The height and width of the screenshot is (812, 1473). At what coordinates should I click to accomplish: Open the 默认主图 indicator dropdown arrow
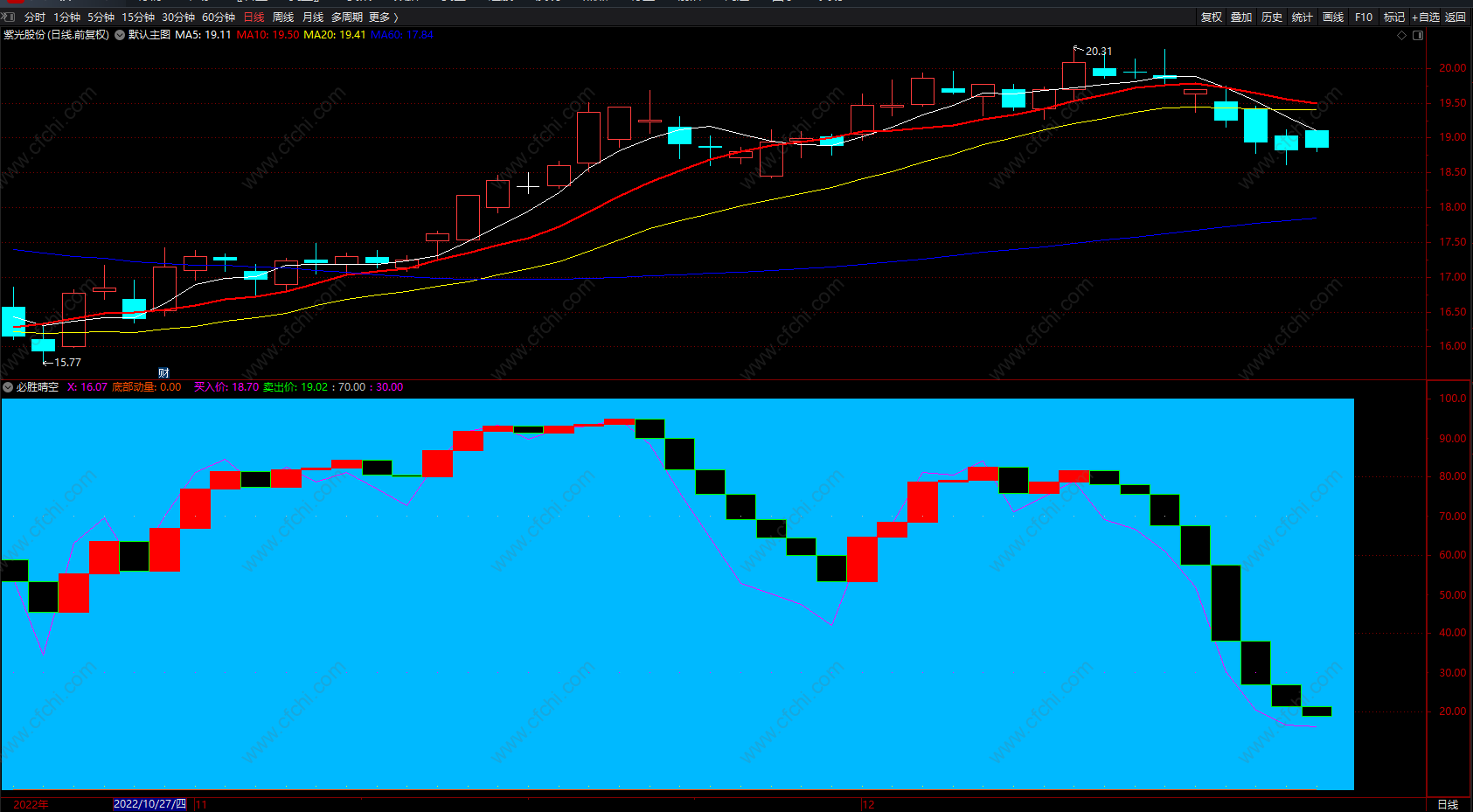[120, 35]
